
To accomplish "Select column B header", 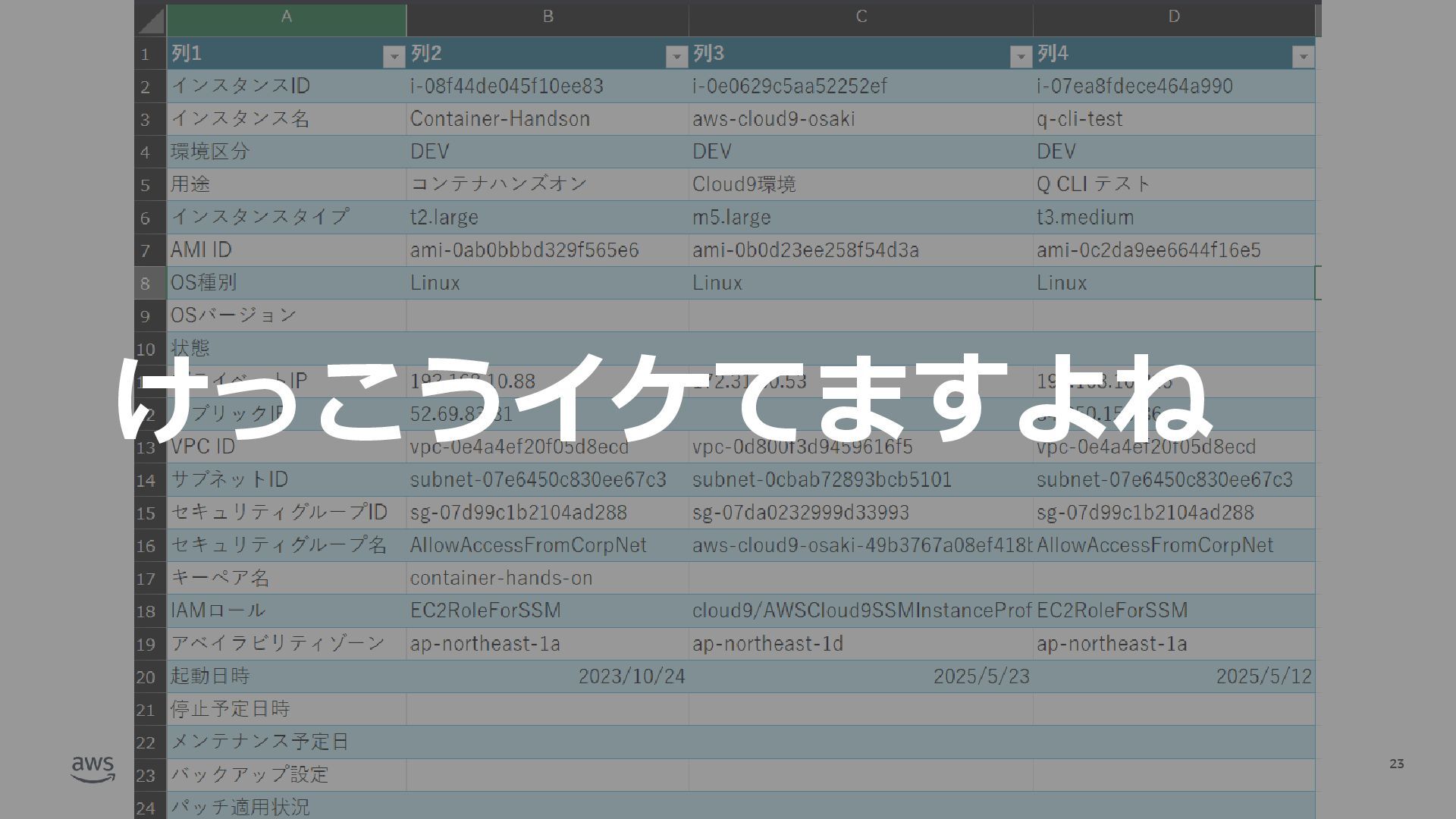I will point(548,17).
